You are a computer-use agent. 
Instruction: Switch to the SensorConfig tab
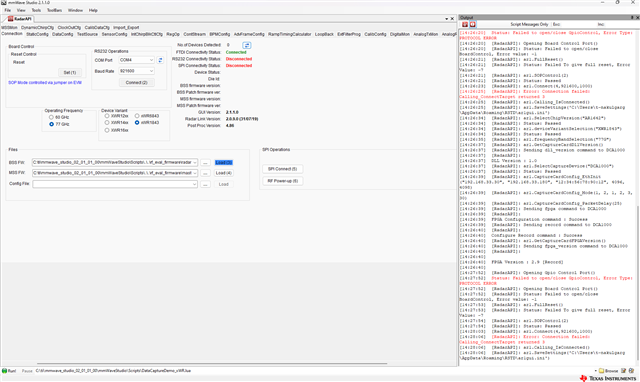click(x=114, y=34)
